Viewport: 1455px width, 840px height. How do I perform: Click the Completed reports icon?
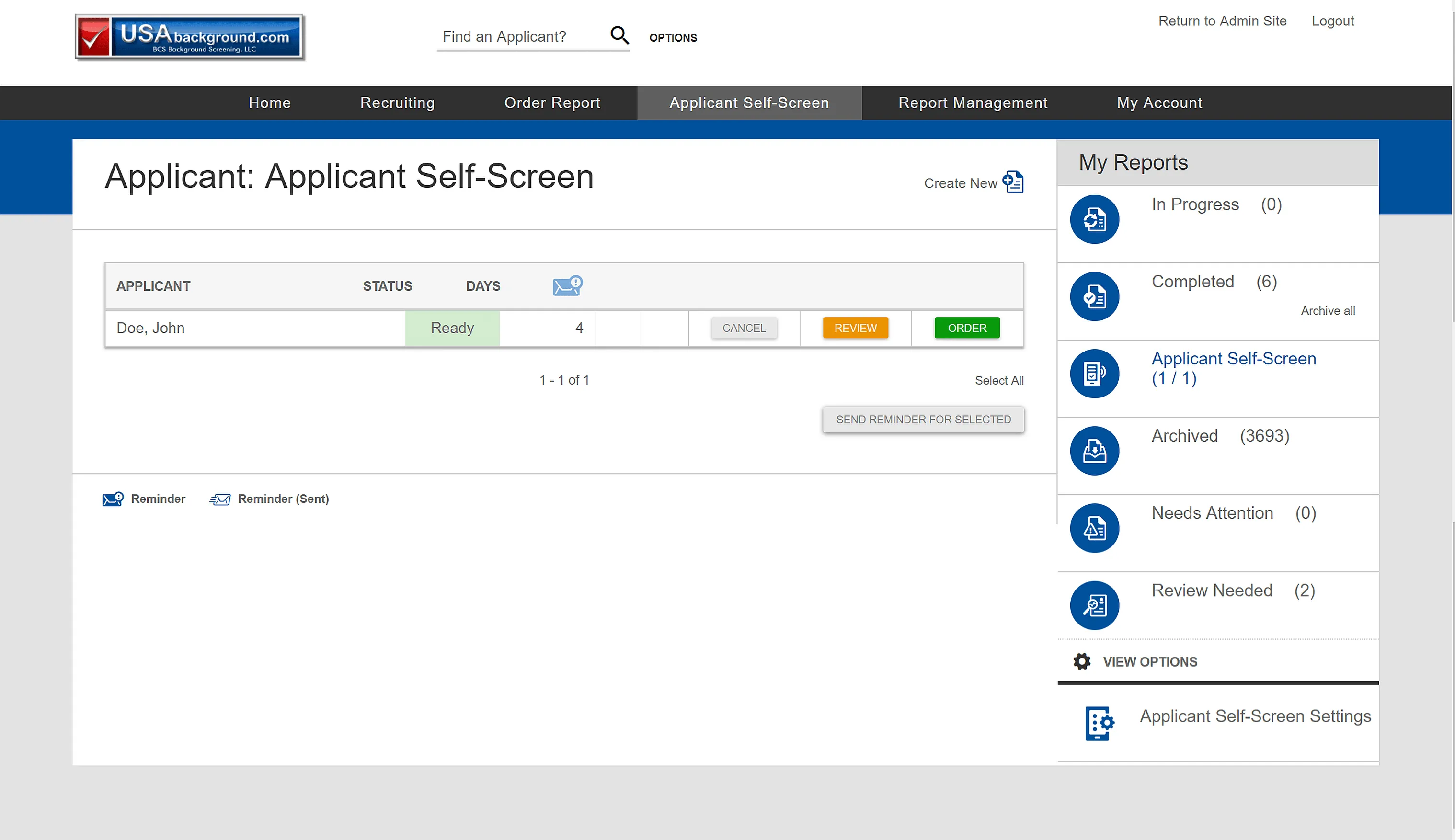pos(1094,296)
